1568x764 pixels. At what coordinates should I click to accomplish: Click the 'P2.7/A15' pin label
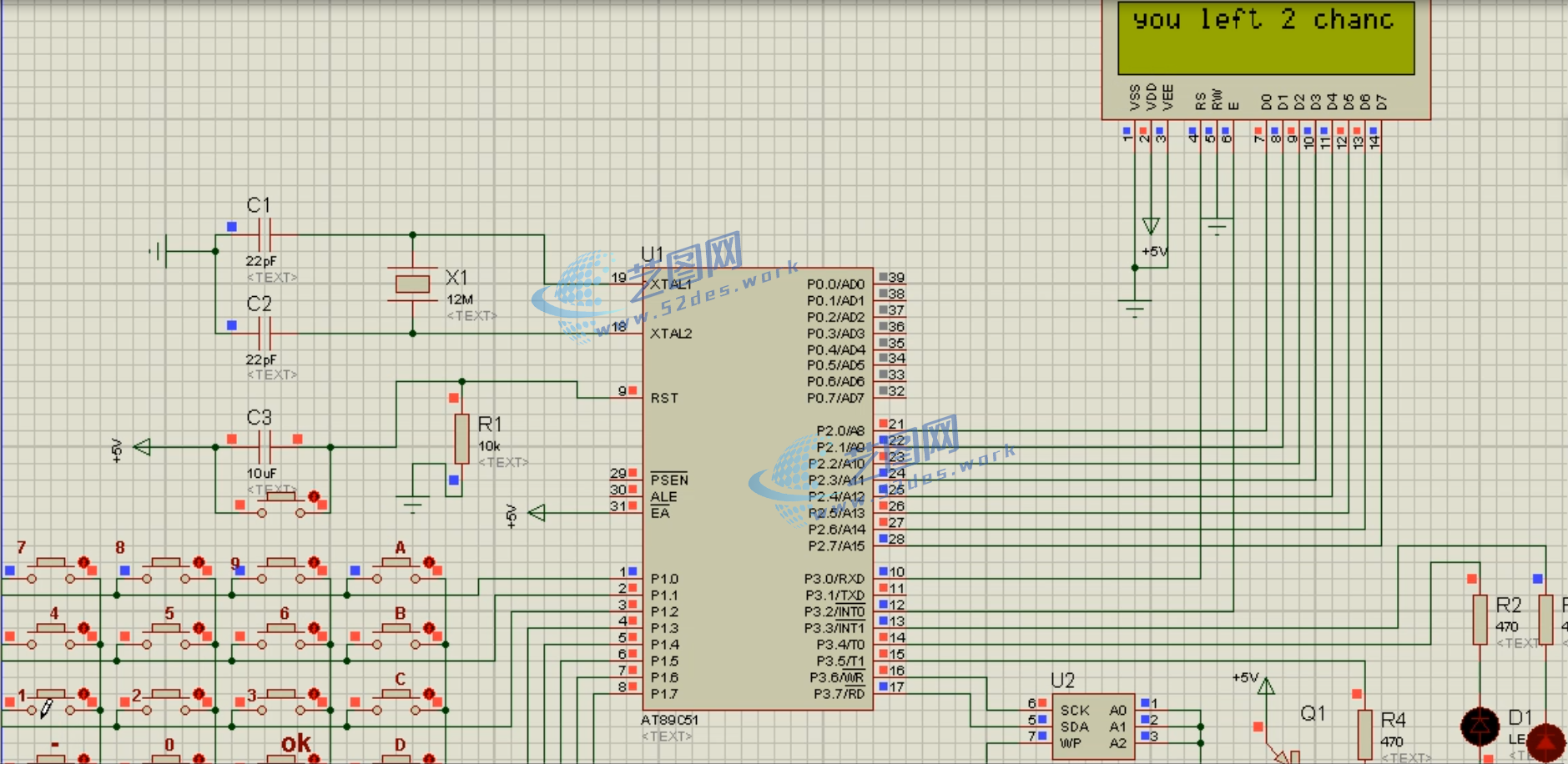click(x=836, y=546)
